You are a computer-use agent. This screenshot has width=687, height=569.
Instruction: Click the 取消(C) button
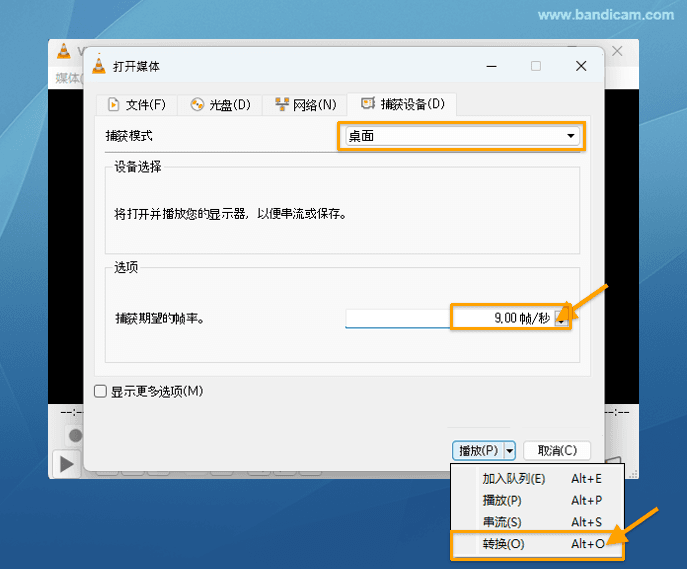pos(557,450)
